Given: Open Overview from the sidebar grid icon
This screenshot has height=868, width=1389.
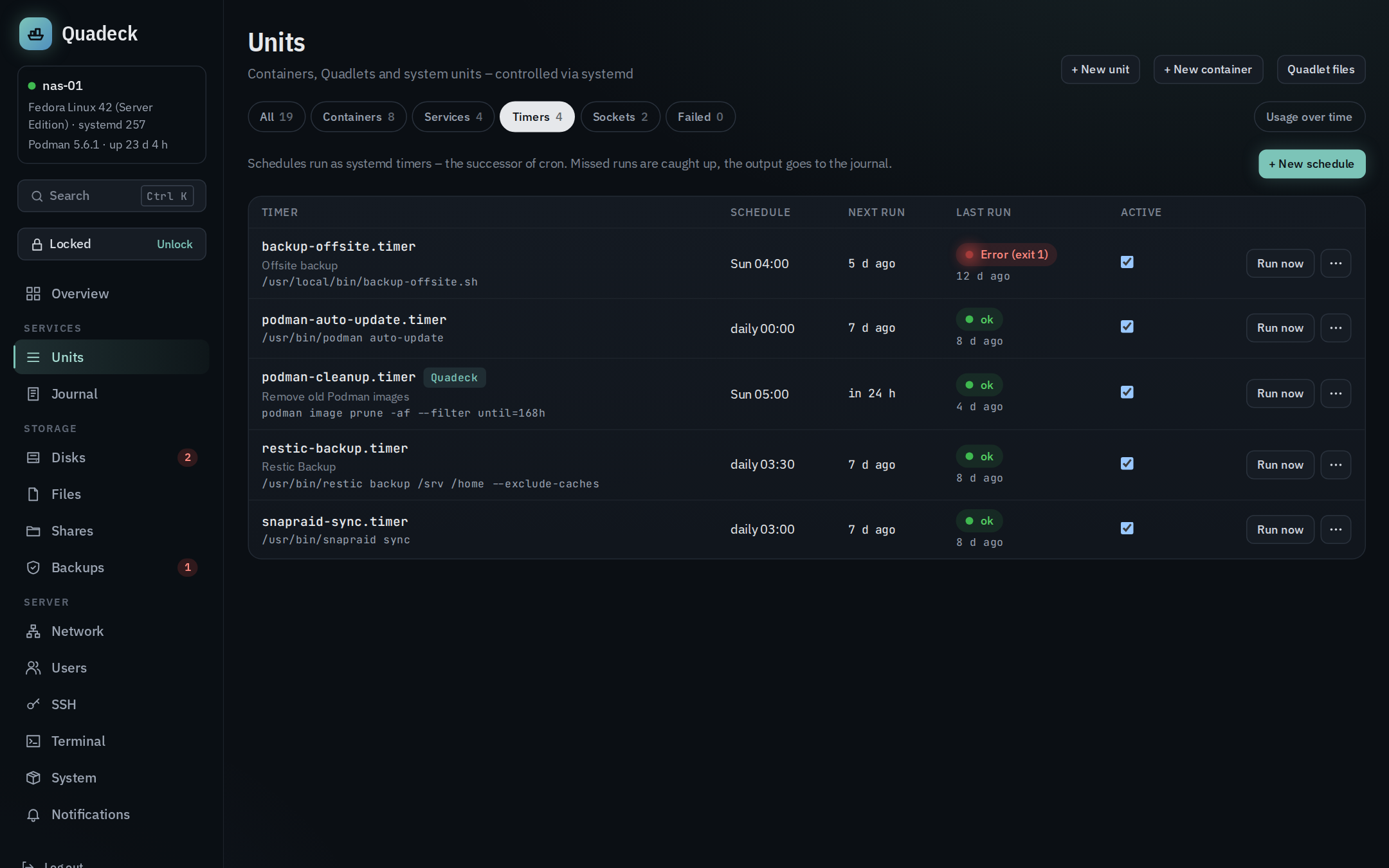Looking at the screenshot, I should pos(33,294).
